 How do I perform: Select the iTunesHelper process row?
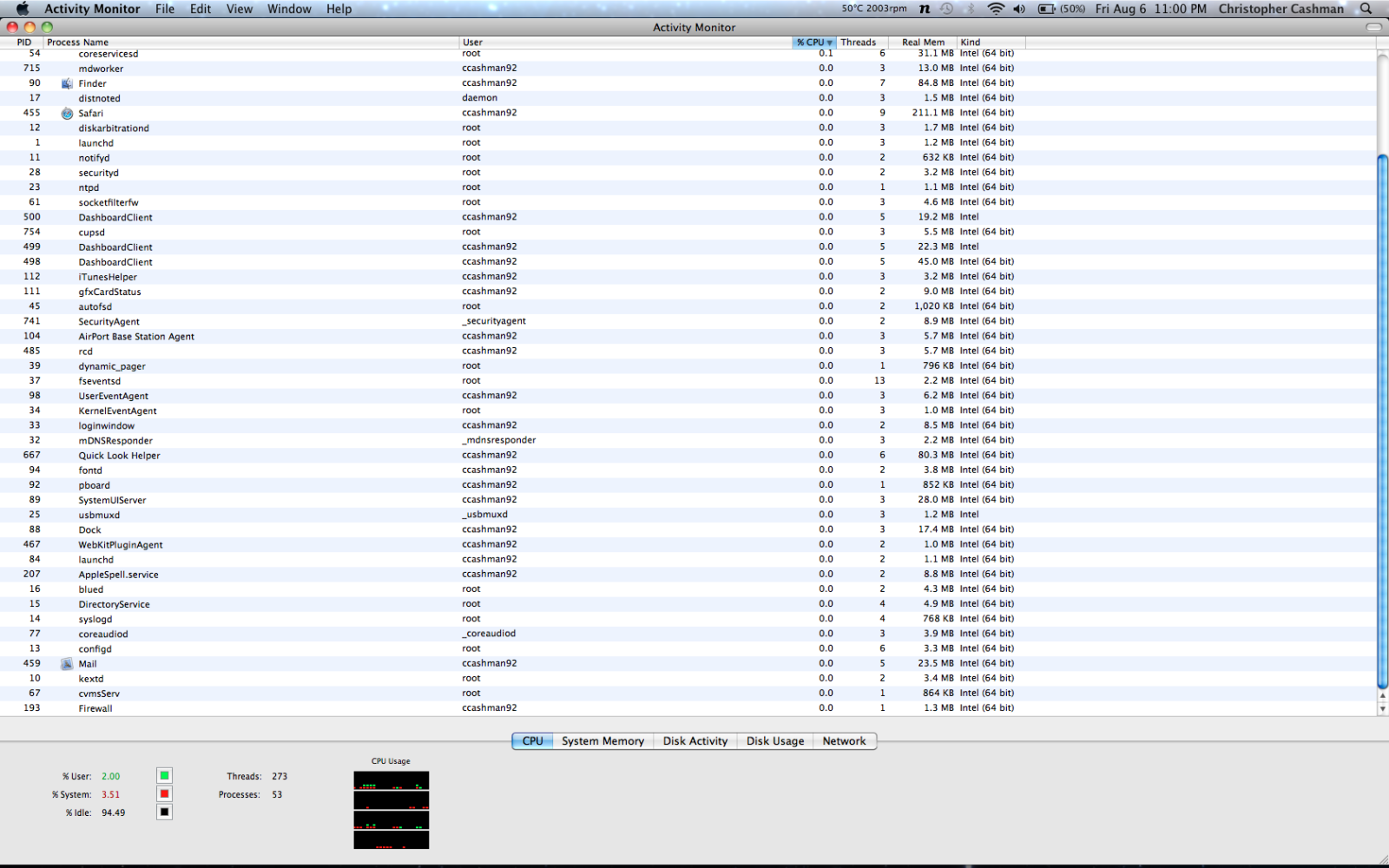point(688,277)
